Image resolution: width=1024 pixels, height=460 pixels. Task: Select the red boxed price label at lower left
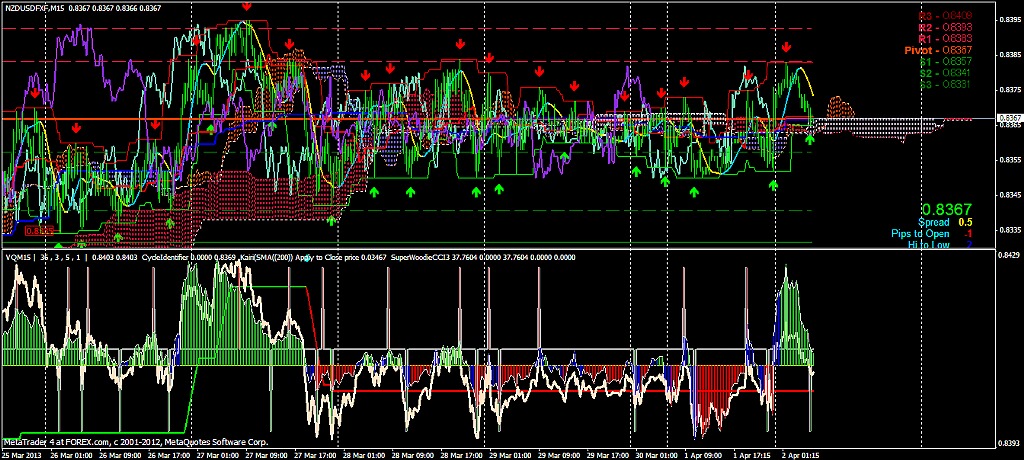38,230
